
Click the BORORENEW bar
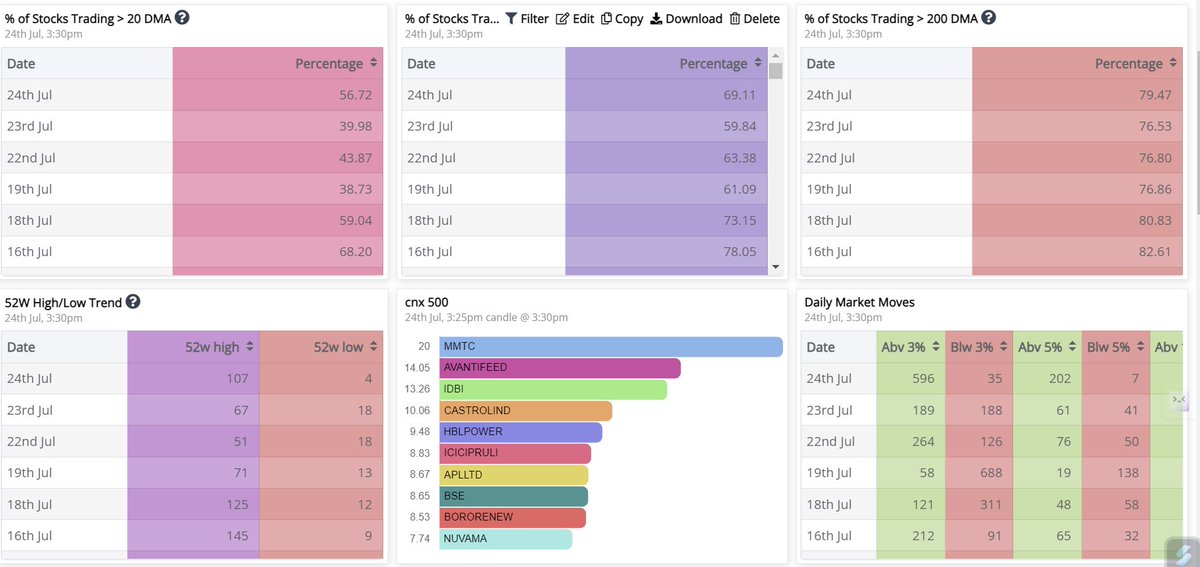point(512,517)
